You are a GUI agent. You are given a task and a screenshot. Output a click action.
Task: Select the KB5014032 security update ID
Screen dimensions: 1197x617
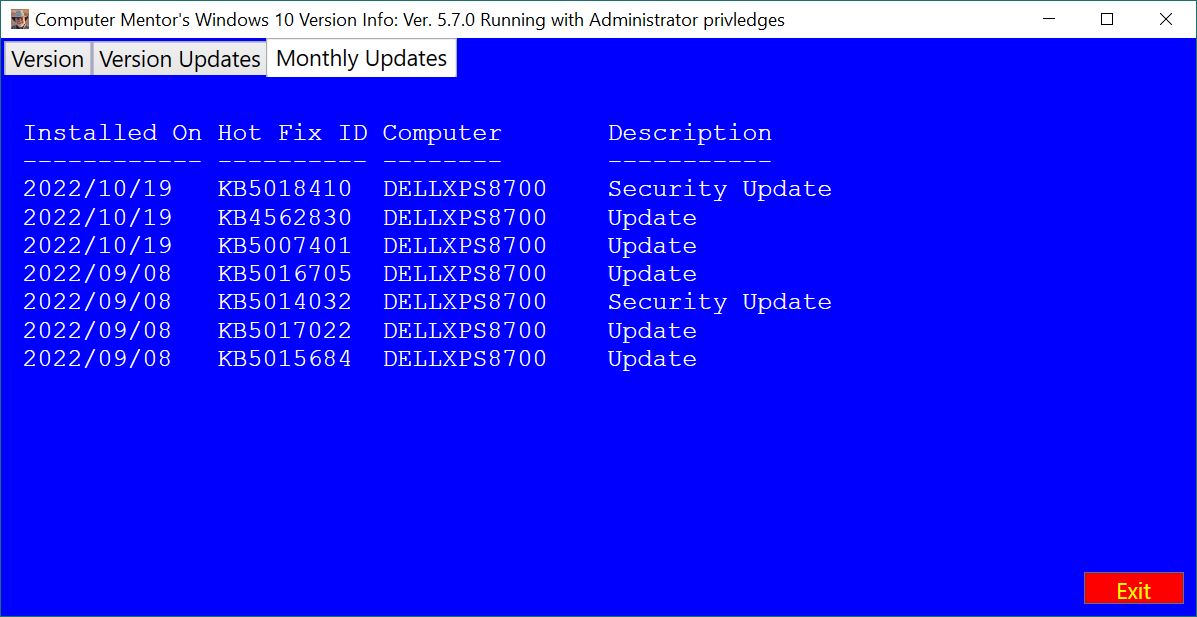click(285, 302)
